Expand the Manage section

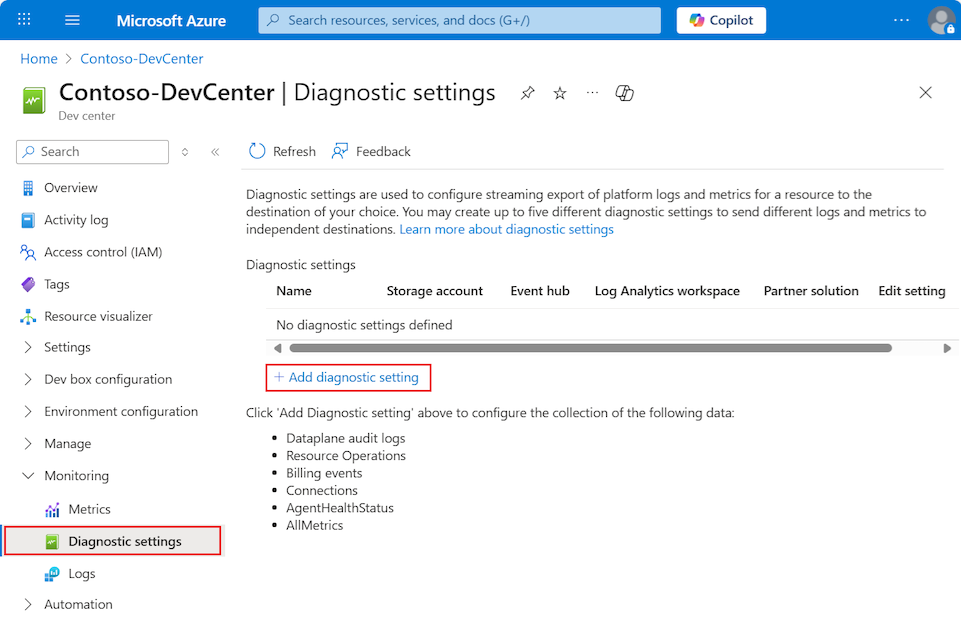(x=69, y=443)
